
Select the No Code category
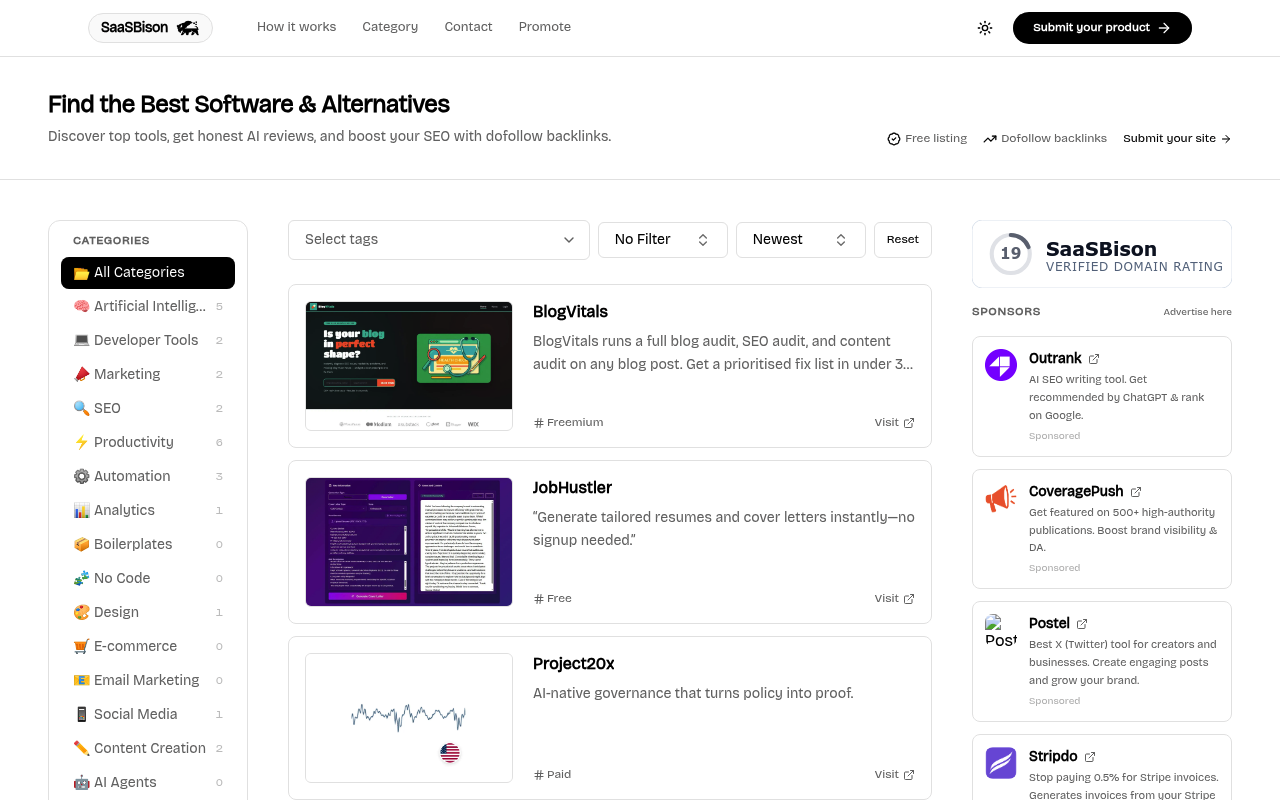tap(148, 578)
